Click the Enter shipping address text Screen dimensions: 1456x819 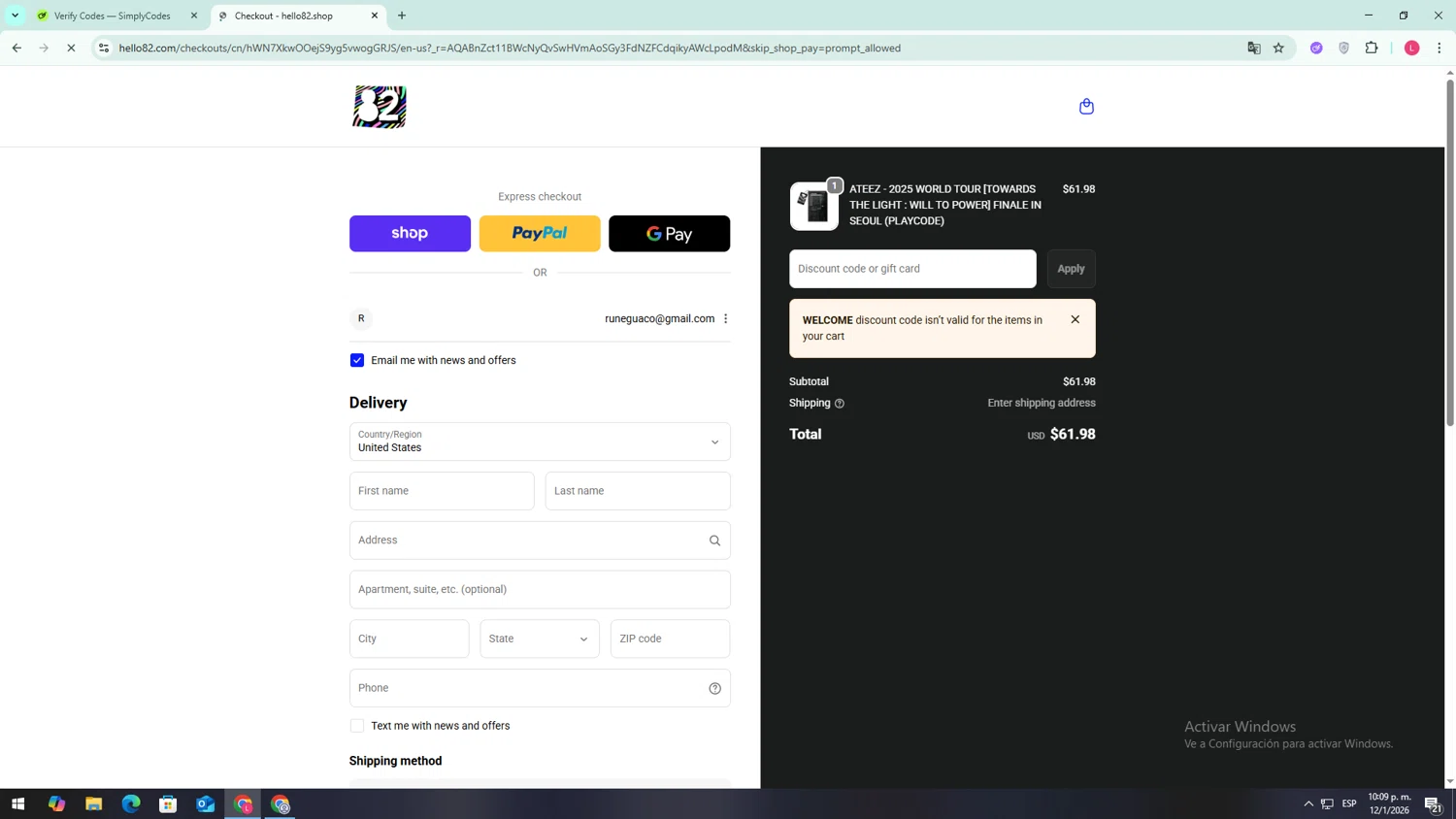point(1042,403)
